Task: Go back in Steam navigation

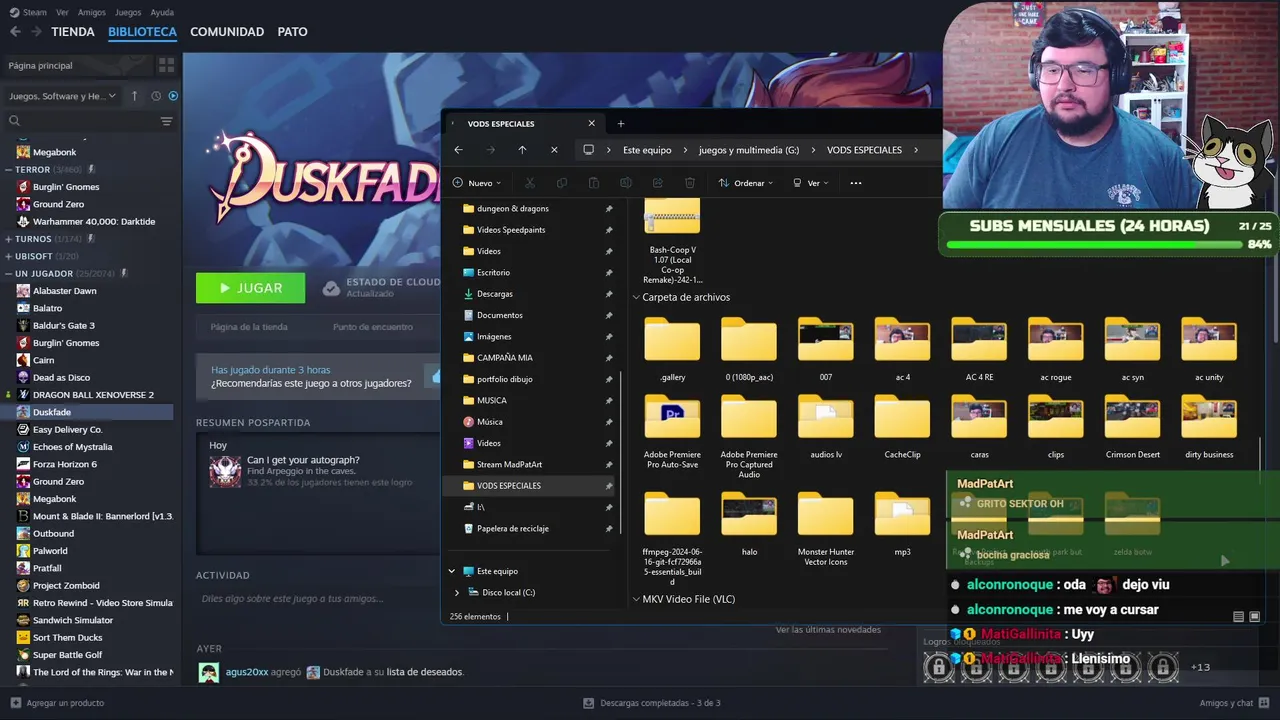Action: (x=15, y=32)
